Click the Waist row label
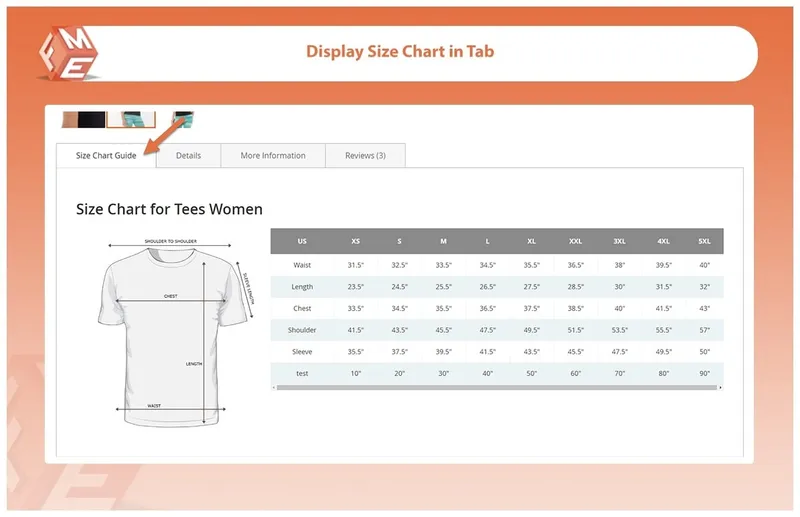The image size is (800, 517). click(302, 265)
